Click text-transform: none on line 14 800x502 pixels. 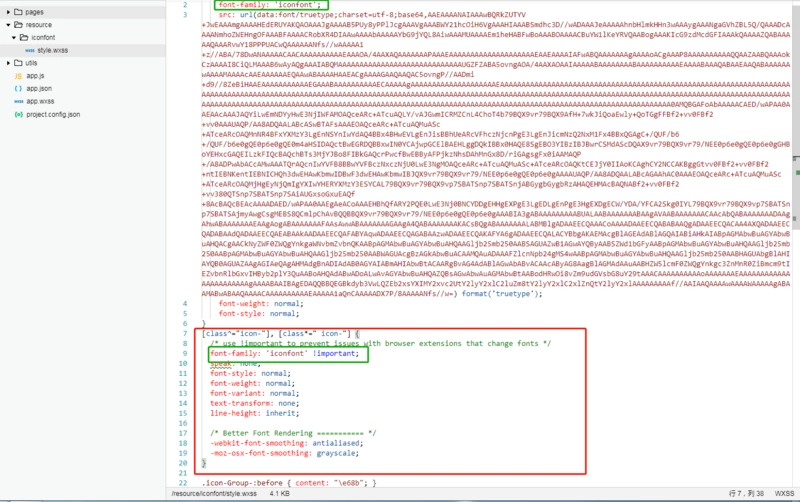coord(255,403)
